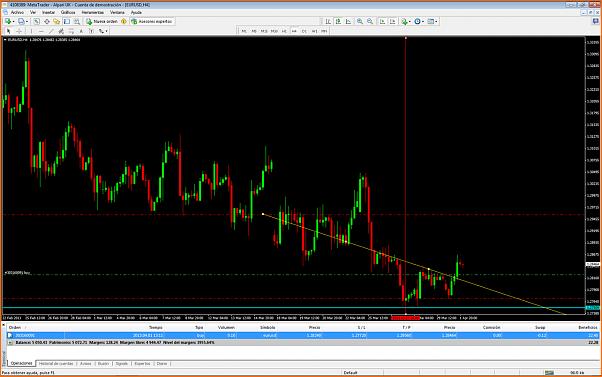The height and width of the screenshot is (377, 602).
Task: Expand the Templates dropdown arrow
Action: (x=436, y=22)
